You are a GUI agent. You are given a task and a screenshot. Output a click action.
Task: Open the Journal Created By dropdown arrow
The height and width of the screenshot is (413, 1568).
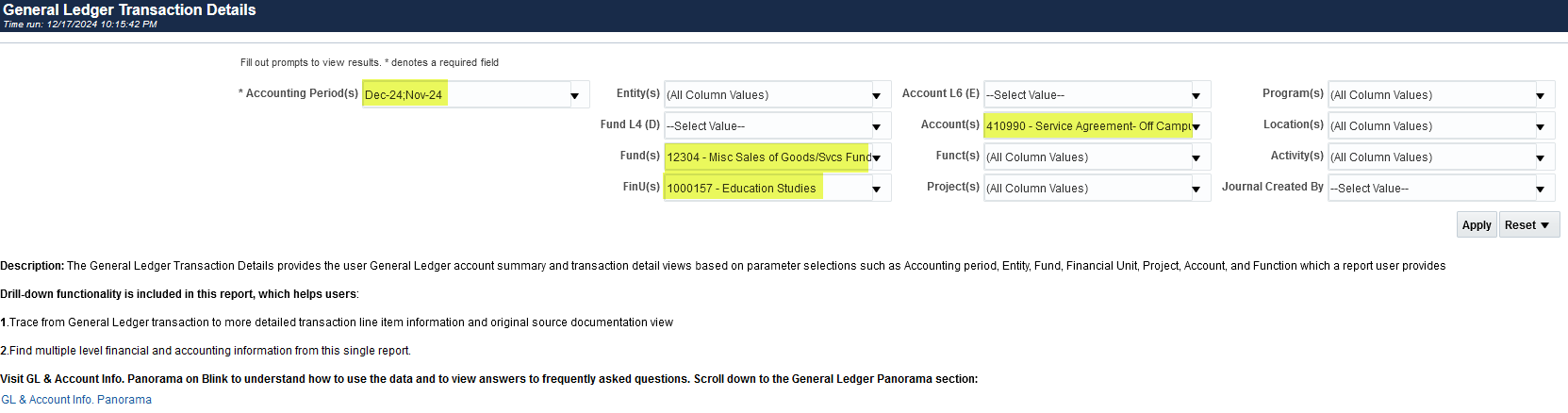[x=1540, y=189]
